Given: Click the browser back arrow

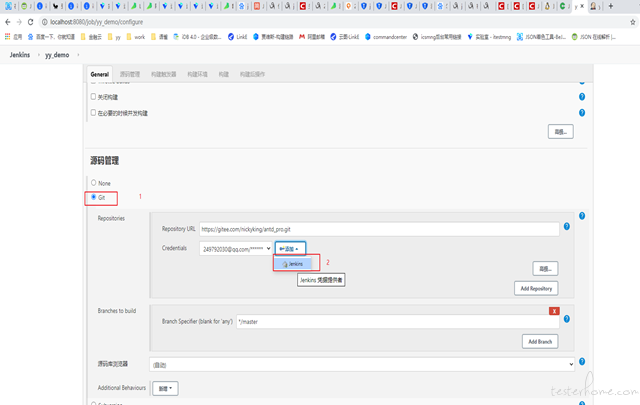Looking at the screenshot, I should coord(8,22).
